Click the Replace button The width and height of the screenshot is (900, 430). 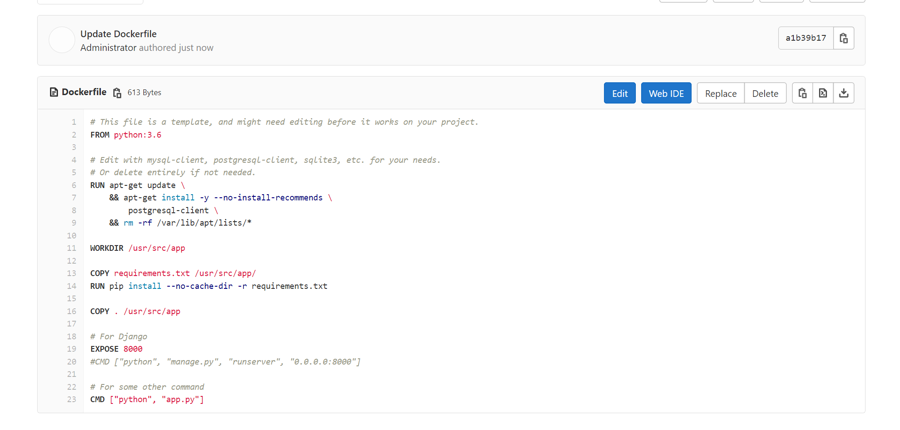[720, 93]
